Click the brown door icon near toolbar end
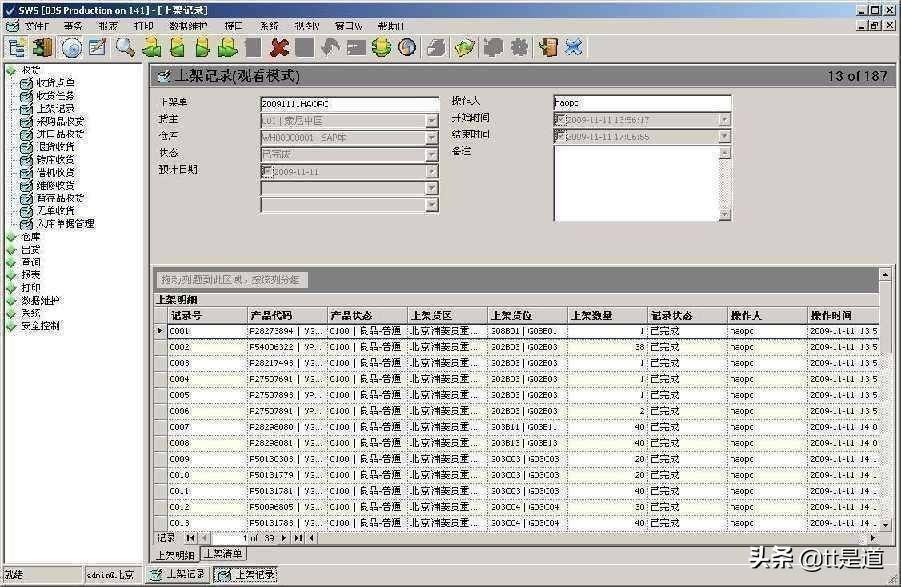901x587 pixels. (548, 48)
